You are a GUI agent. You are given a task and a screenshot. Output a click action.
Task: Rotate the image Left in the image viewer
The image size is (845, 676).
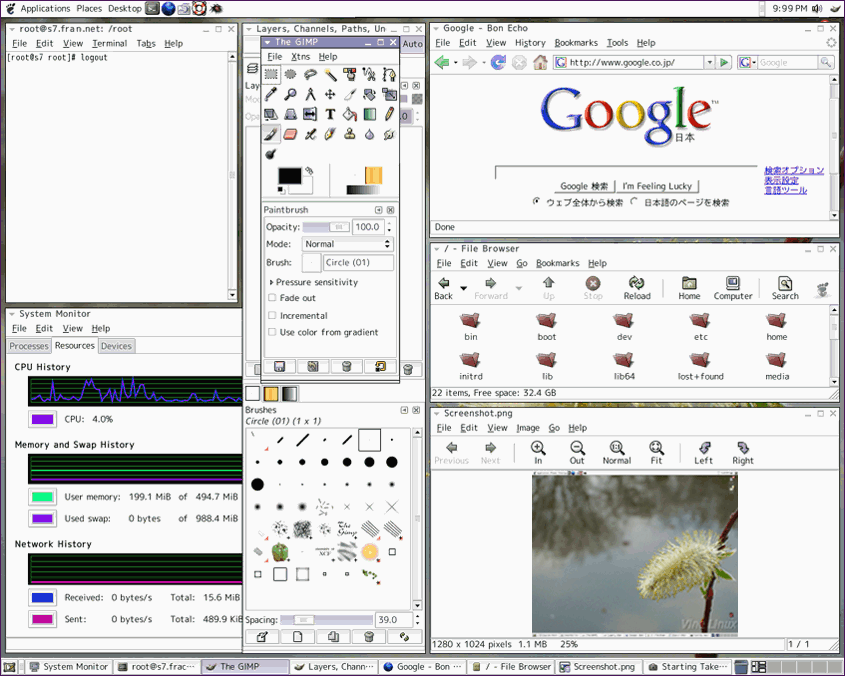point(703,453)
